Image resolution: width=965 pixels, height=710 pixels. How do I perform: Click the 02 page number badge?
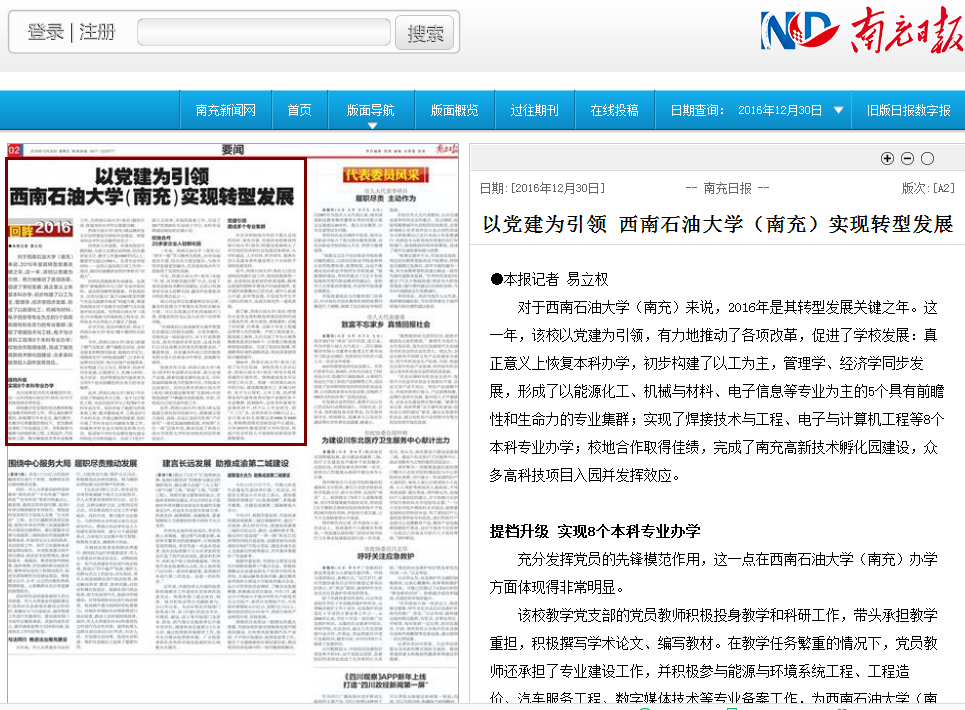coord(14,150)
